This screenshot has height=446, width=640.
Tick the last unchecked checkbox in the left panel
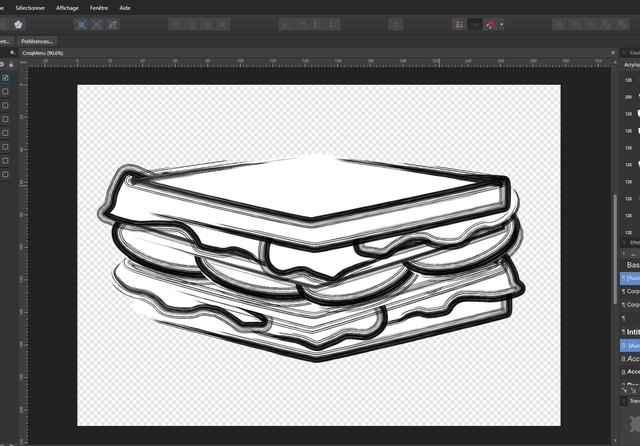click(5, 174)
